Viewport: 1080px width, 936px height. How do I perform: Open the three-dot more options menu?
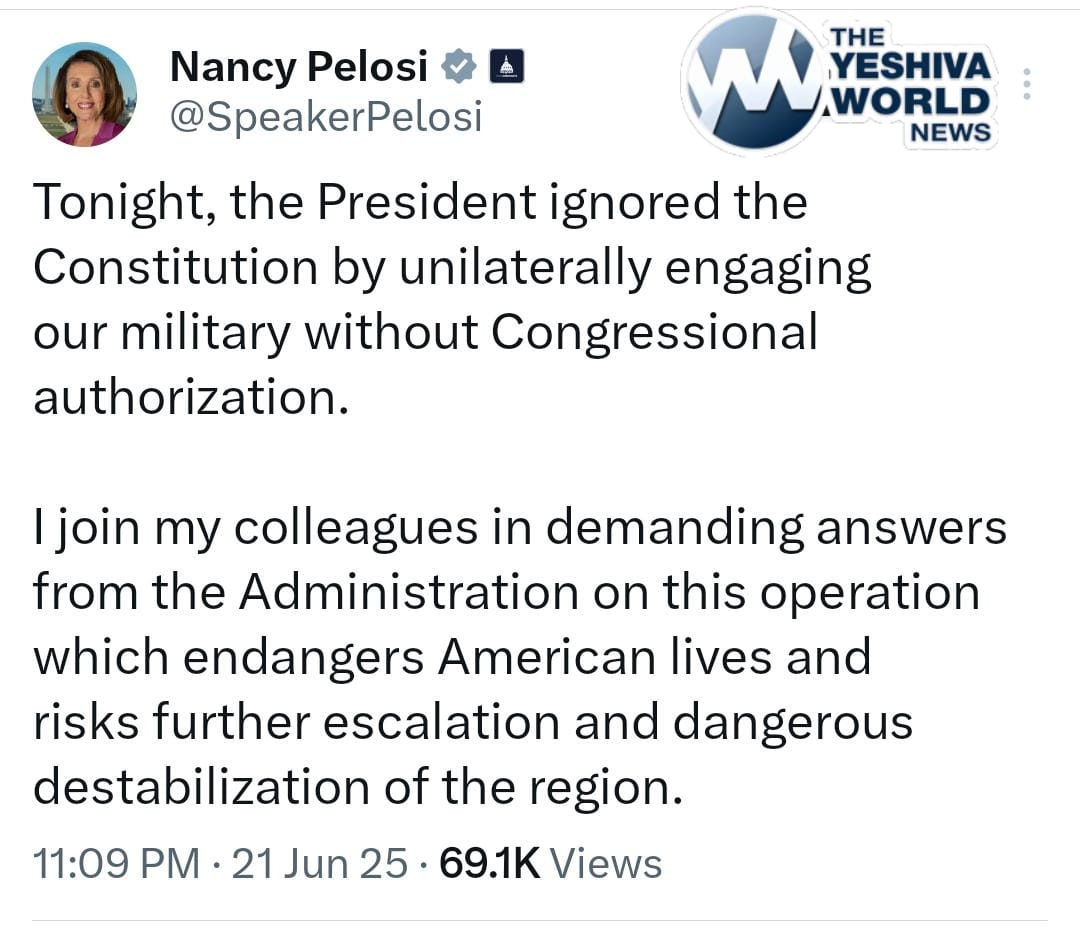click(x=1027, y=86)
